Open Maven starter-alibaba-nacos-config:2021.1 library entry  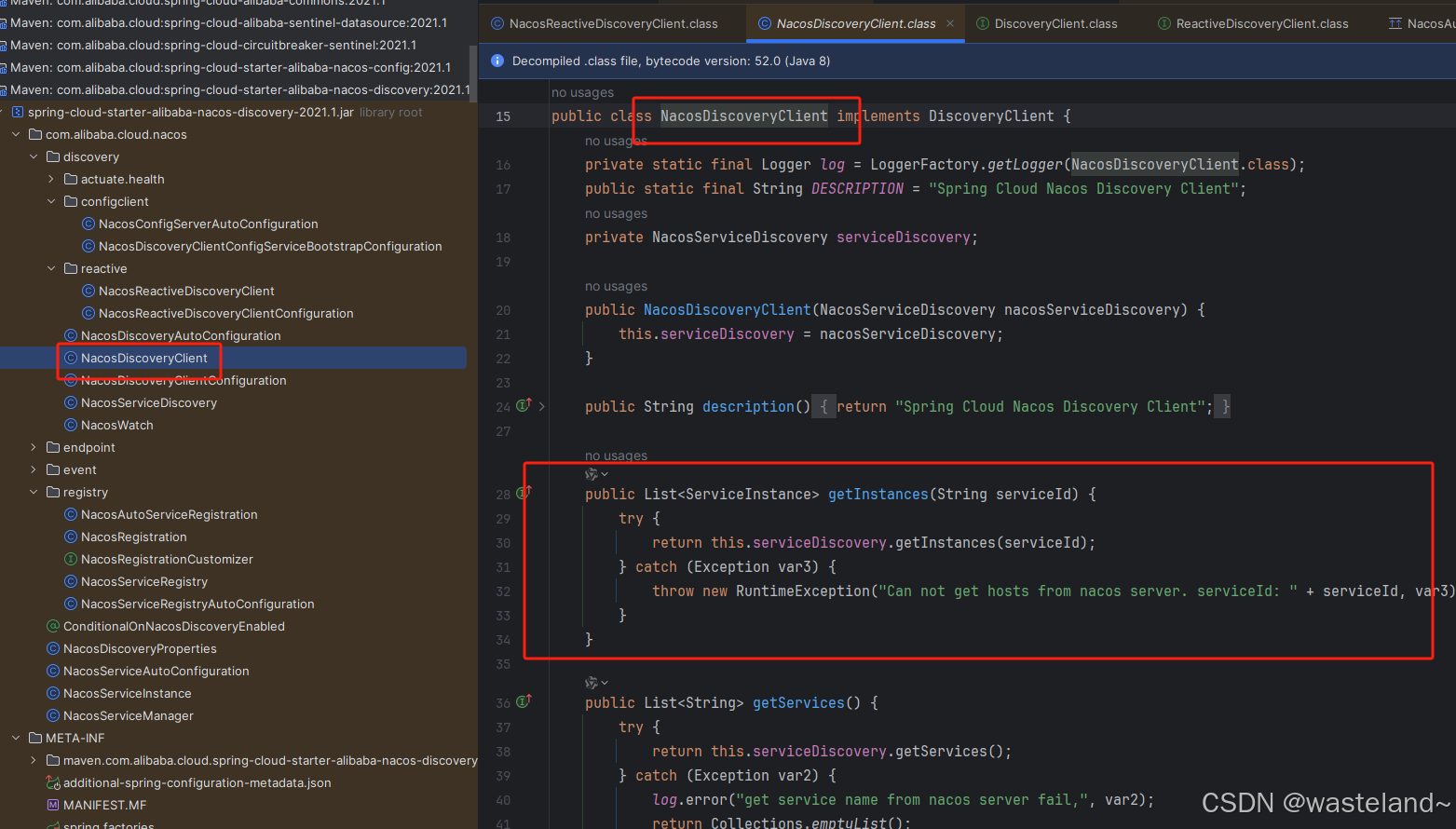click(233, 67)
